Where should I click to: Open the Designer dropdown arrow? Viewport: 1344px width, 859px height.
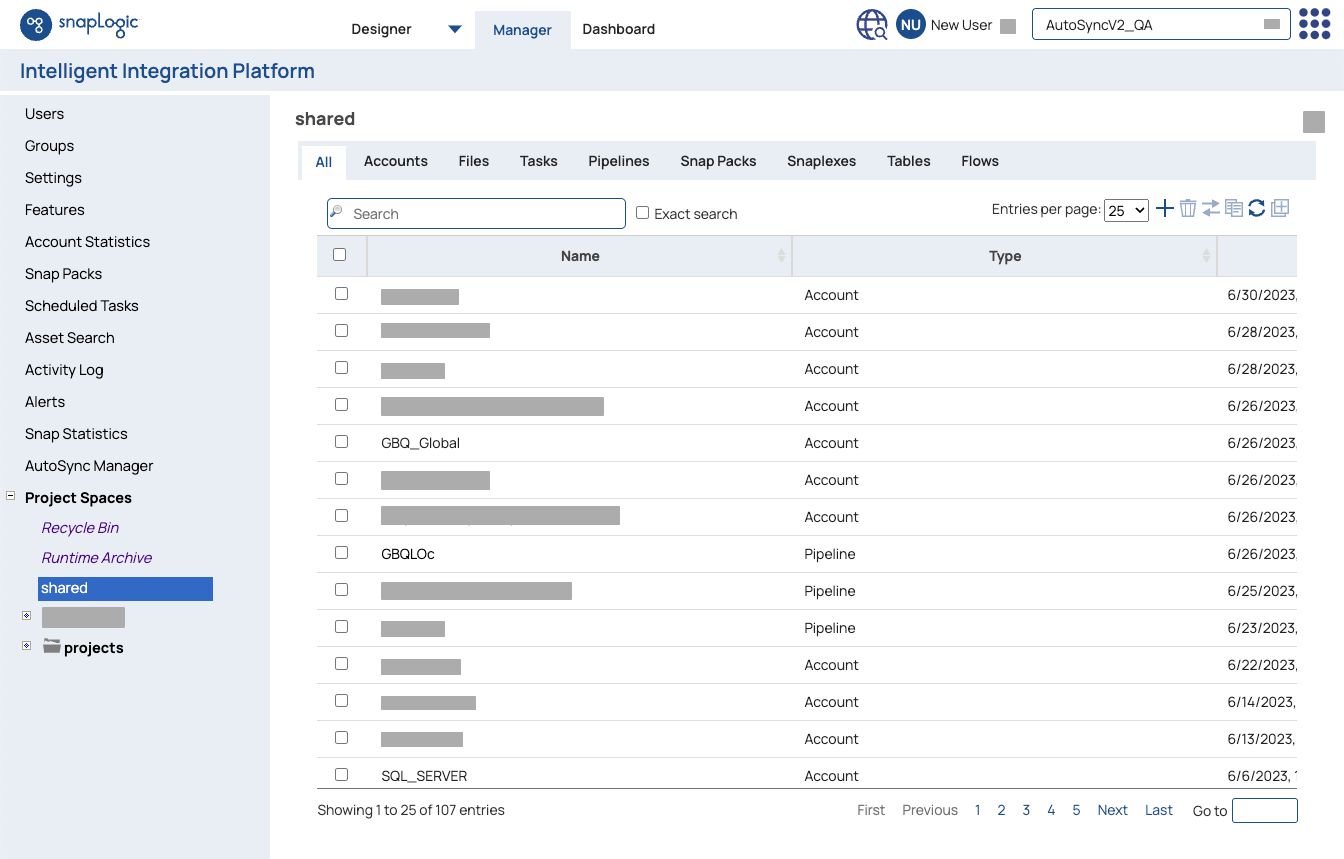tap(455, 29)
